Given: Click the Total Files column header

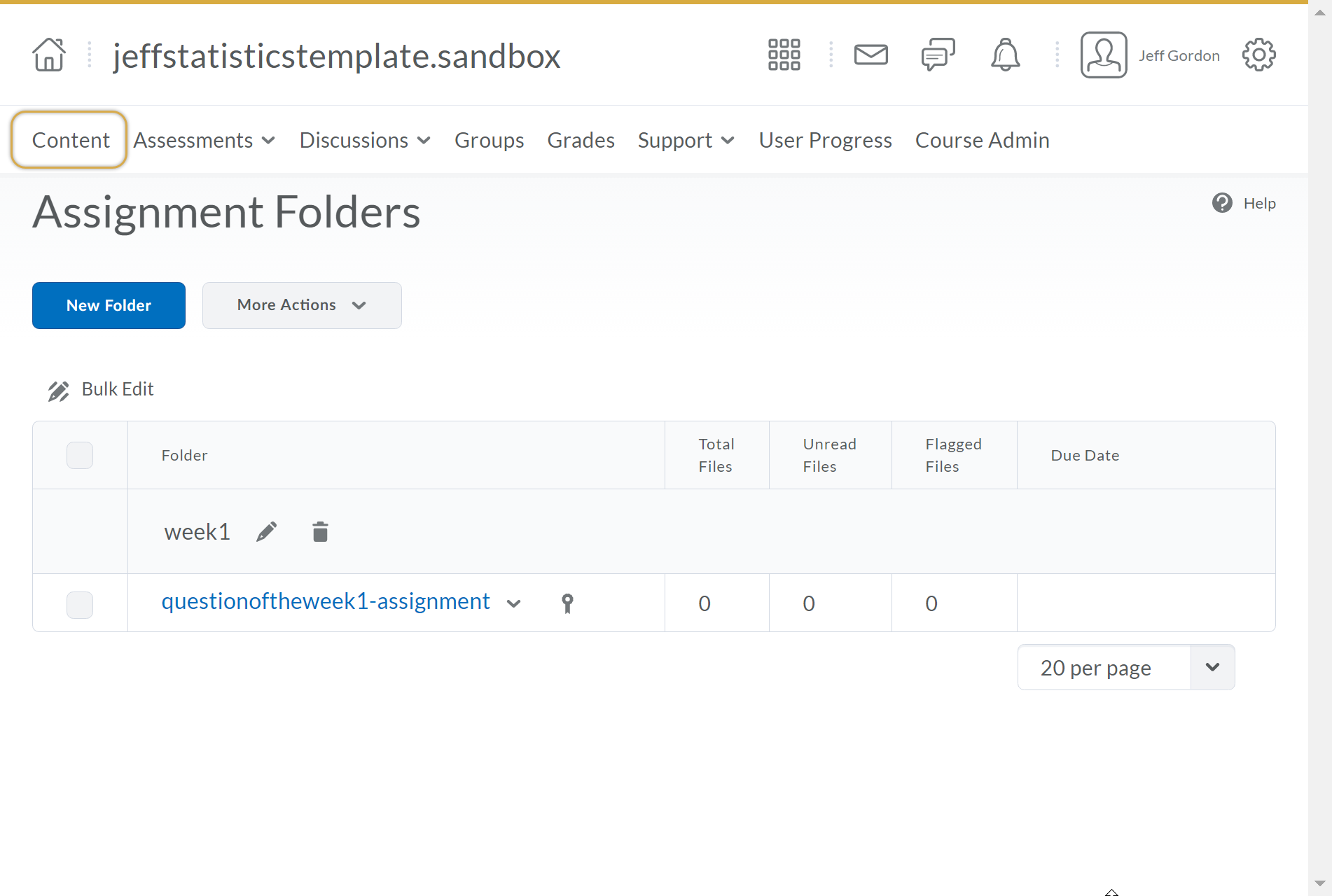Looking at the screenshot, I should (716, 455).
